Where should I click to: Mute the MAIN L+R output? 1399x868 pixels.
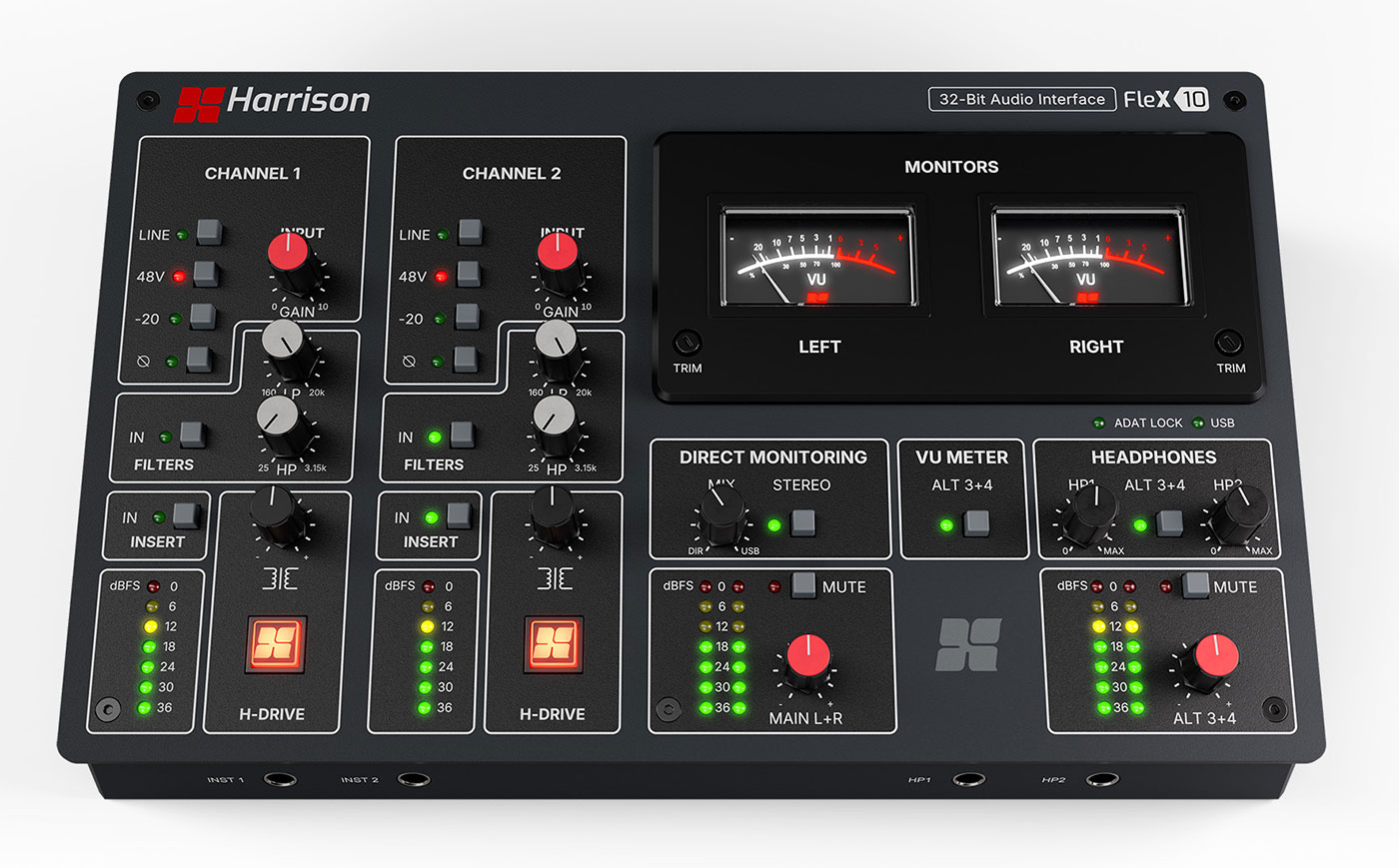pyautogui.click(x=803, y=584)
